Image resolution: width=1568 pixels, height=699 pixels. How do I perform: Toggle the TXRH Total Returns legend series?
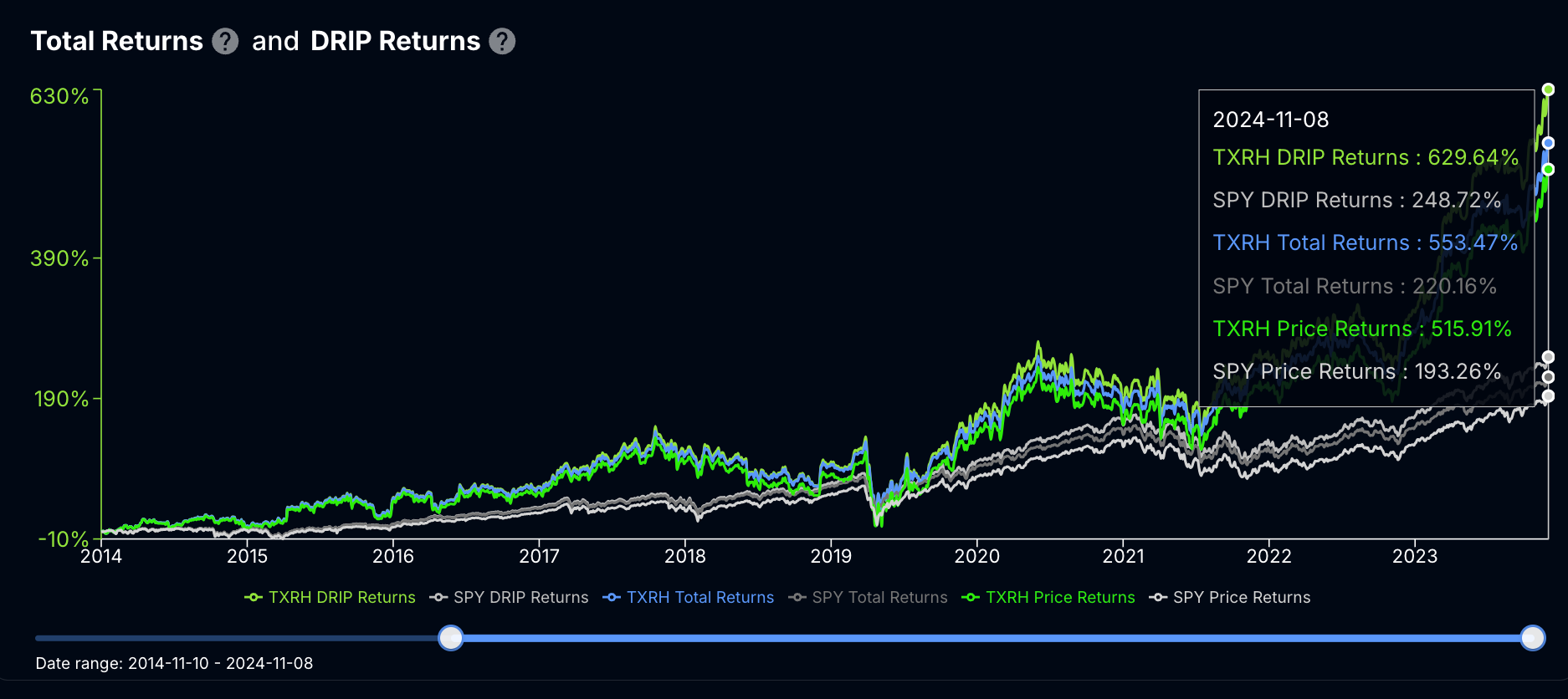tap(689, 597)
